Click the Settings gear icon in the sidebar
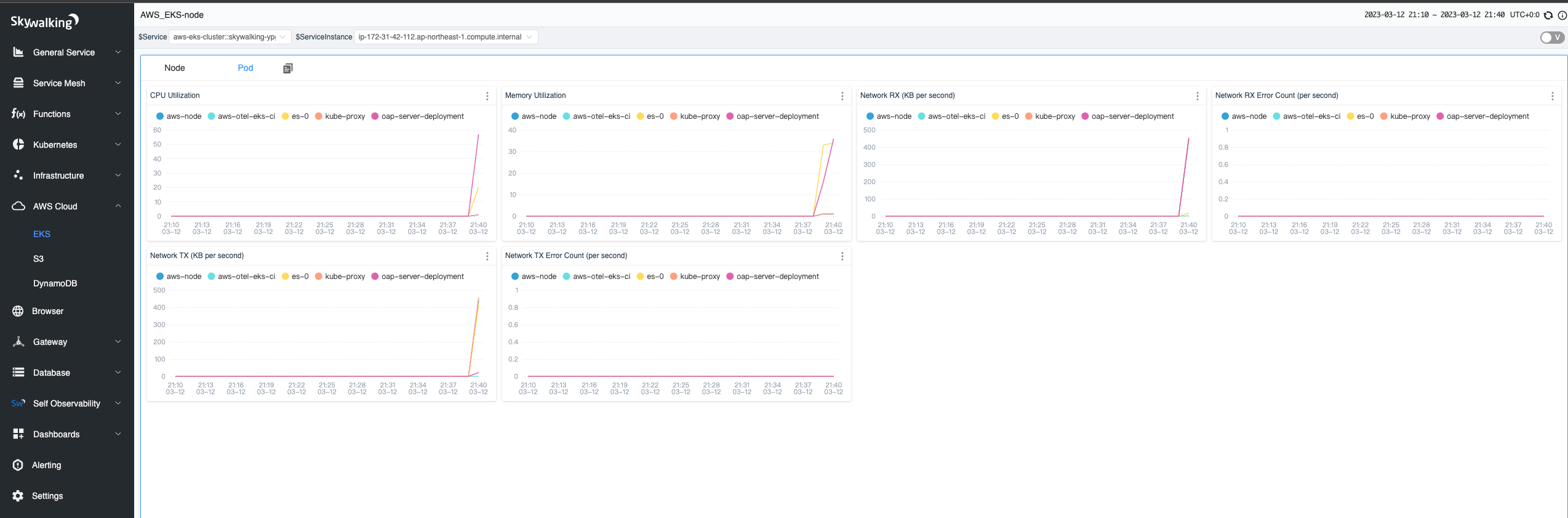The image size is (1568, 518). 18,496
